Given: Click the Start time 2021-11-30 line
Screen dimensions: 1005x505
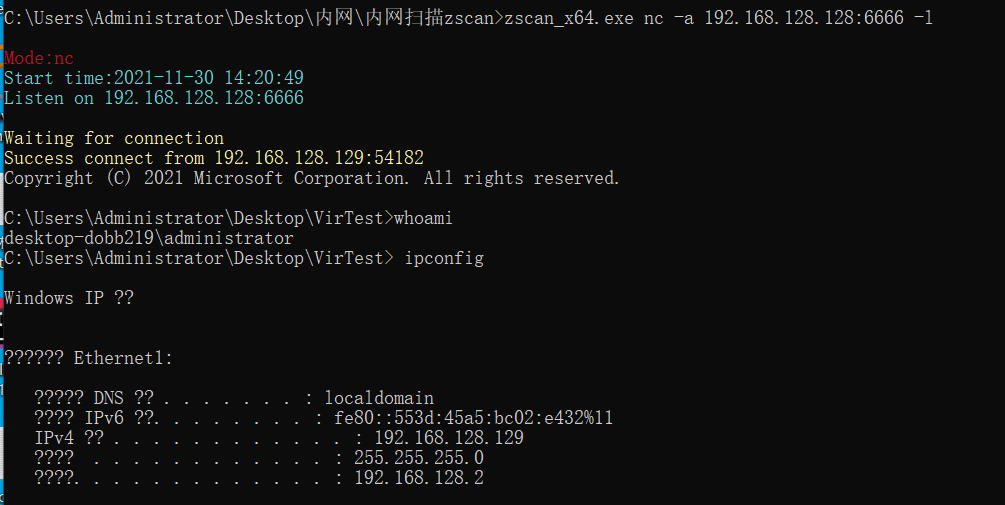Looking at the screenshot, I should (x=154, y=78).
